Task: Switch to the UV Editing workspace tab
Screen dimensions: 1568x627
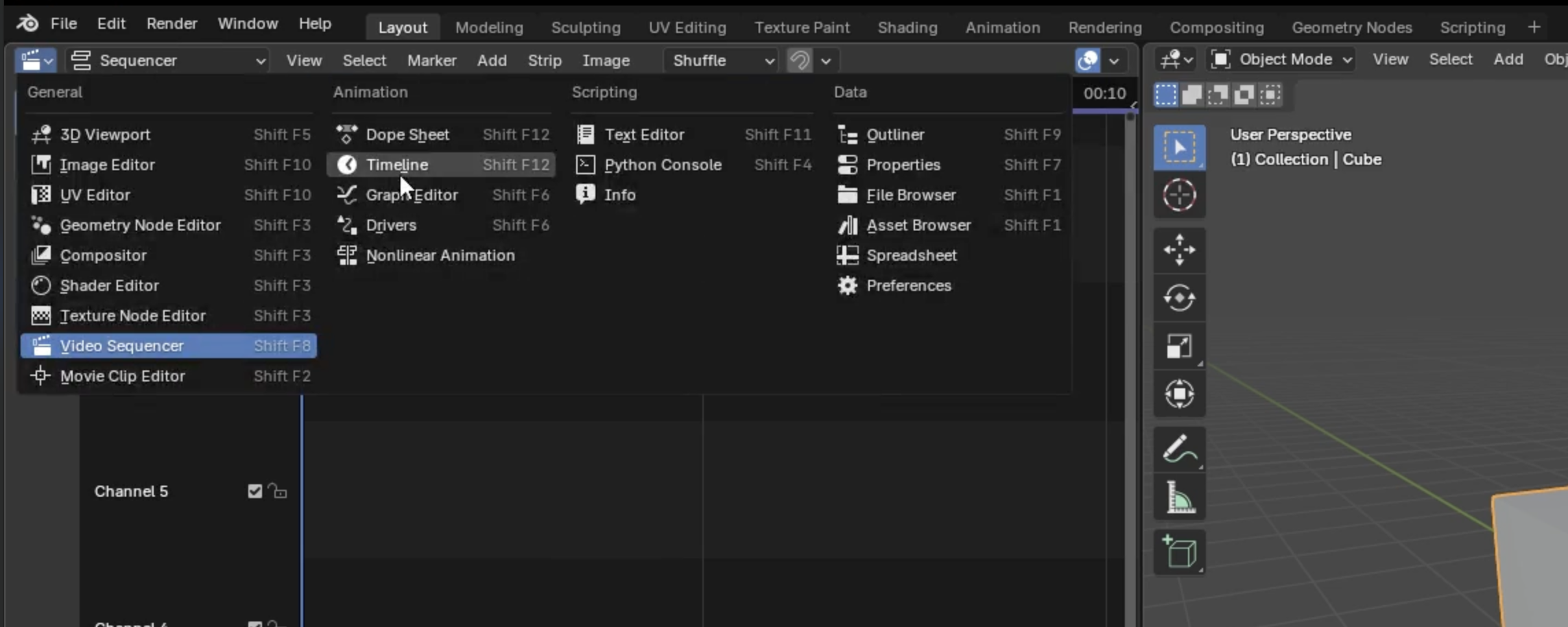Action: tap(687, 27)
